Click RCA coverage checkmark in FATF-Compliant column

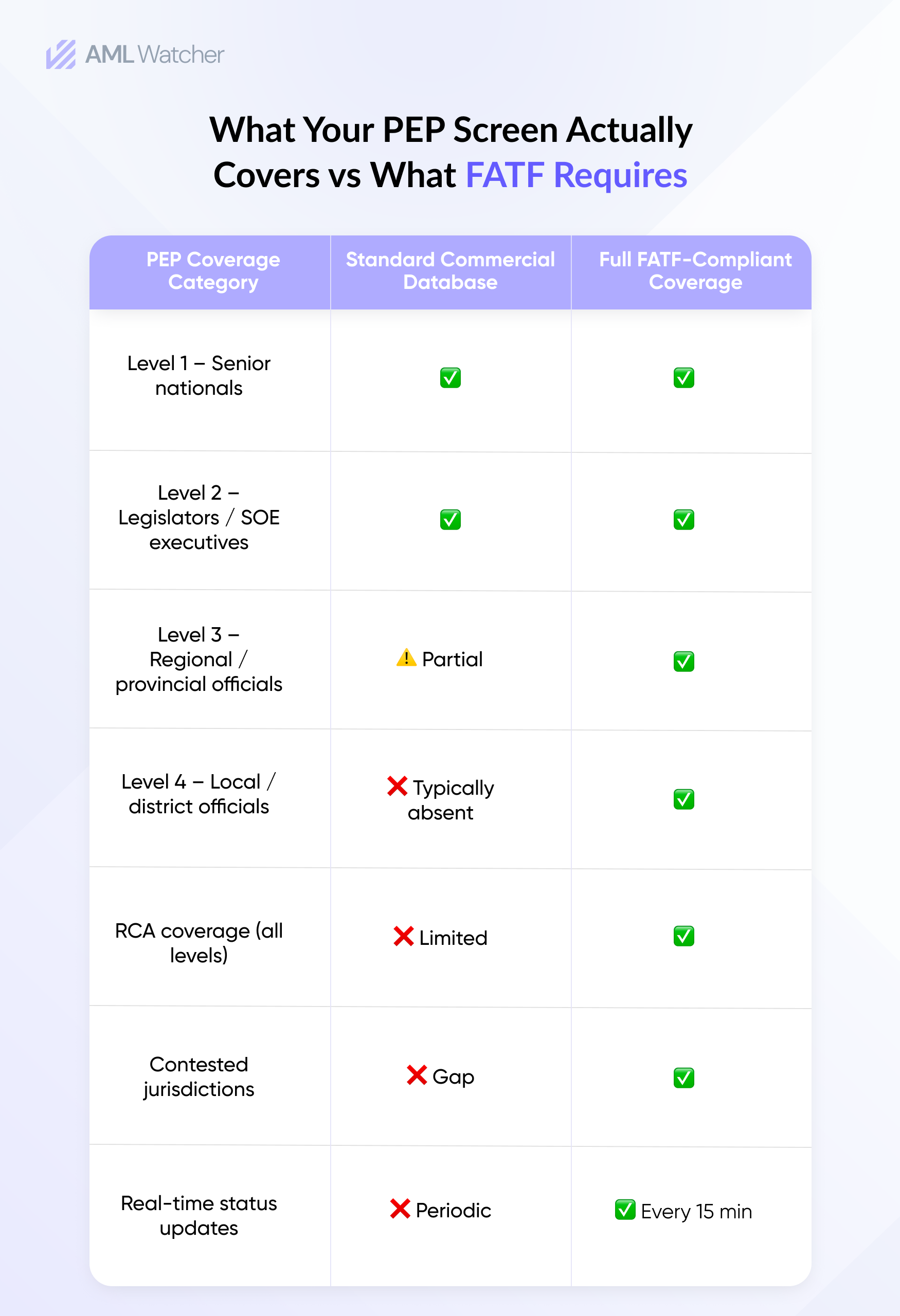[683, 936]
